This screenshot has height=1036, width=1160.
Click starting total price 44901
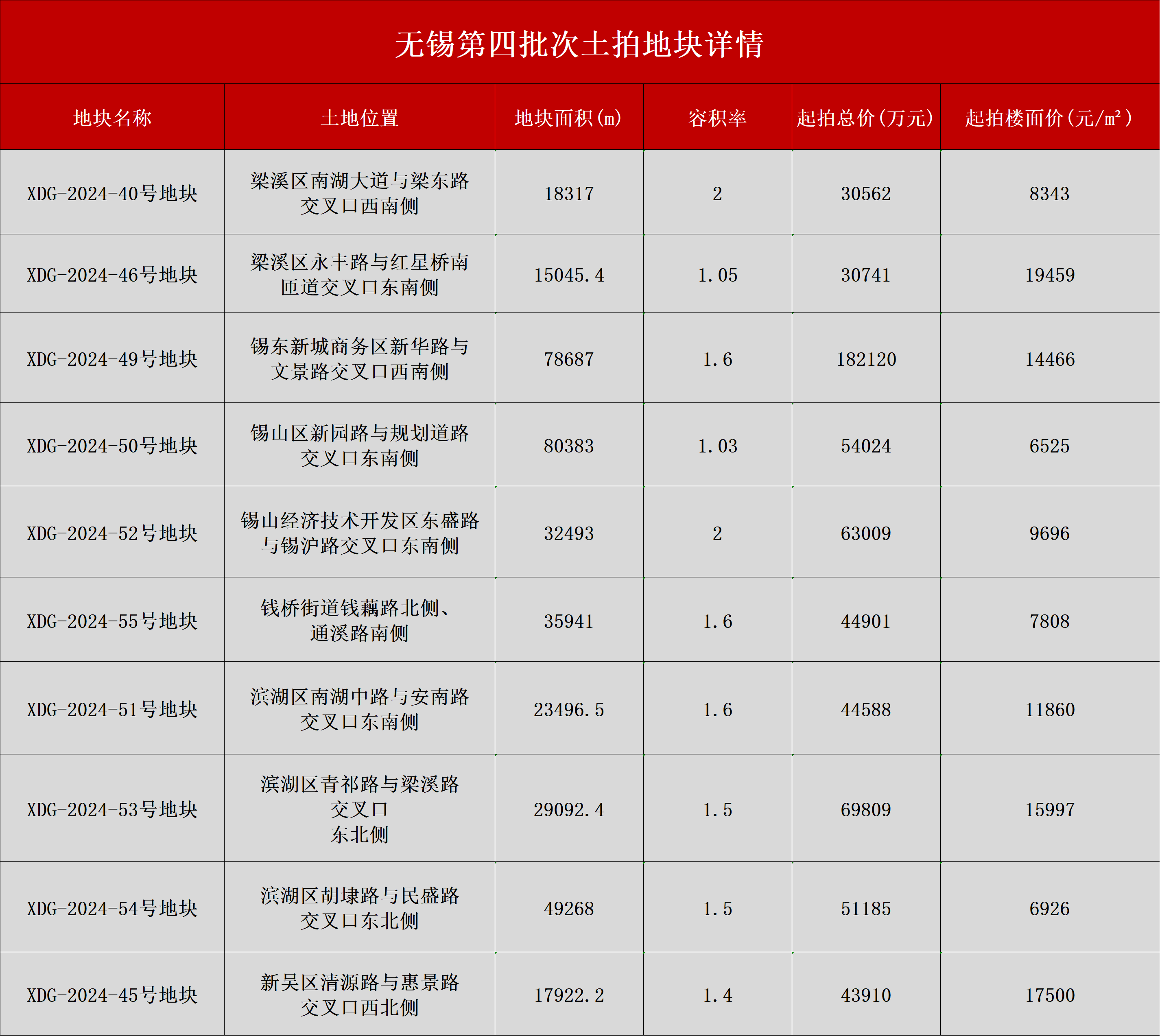[x=866, y=622]
